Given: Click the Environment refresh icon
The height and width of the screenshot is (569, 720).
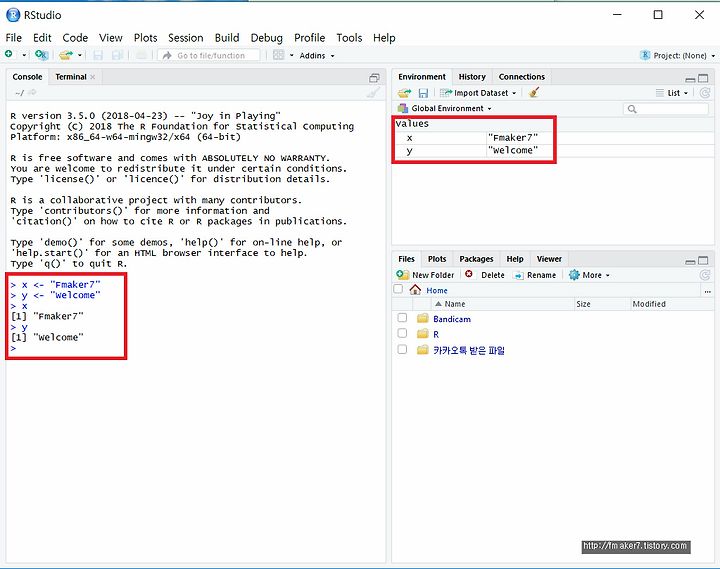Looking at the screenshot, I should tap(705, 93).
